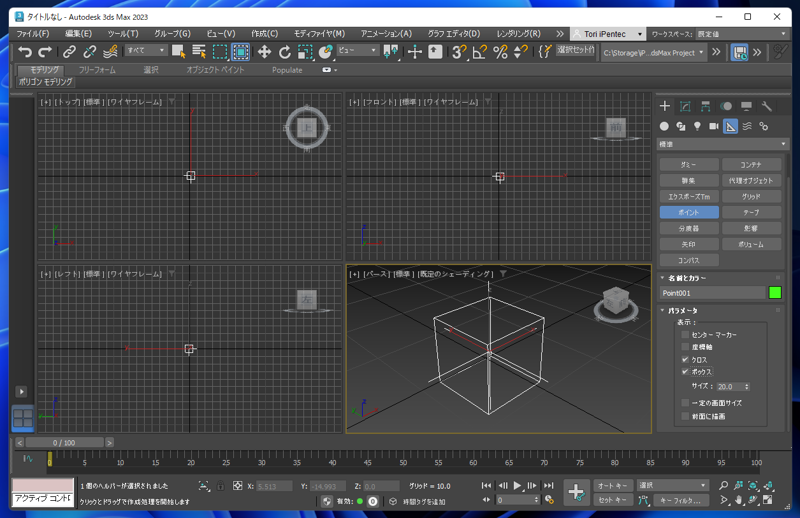Click the オート キー button

coord(613,486)
